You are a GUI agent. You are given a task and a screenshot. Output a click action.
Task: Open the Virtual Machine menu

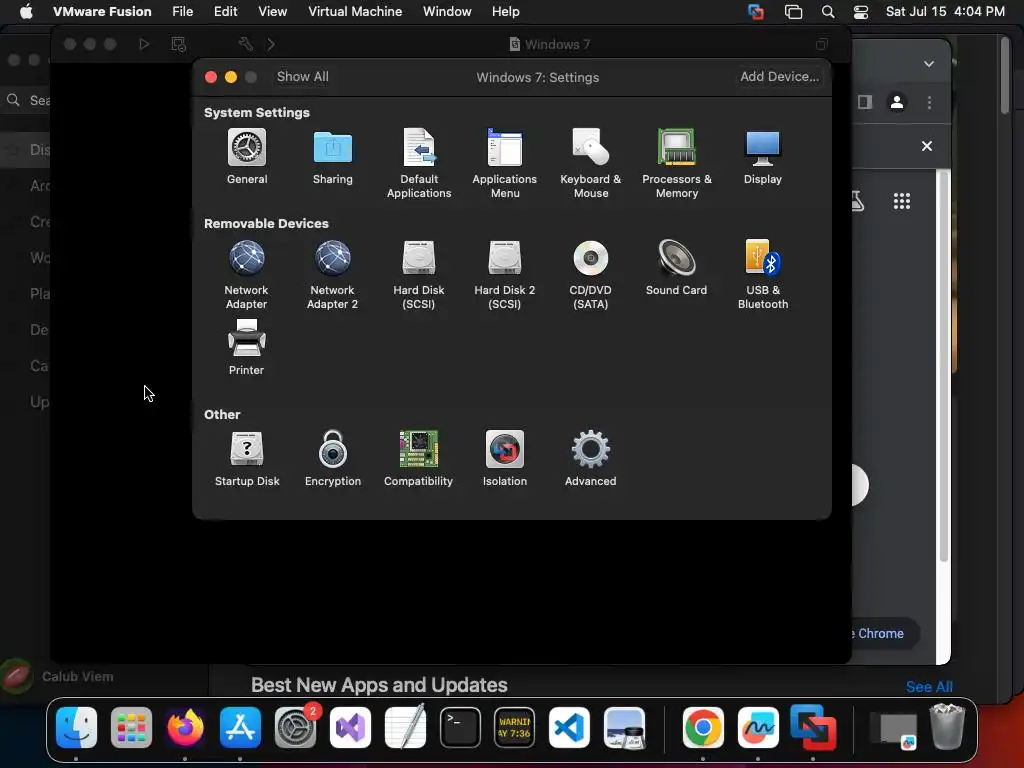point(355,11)
